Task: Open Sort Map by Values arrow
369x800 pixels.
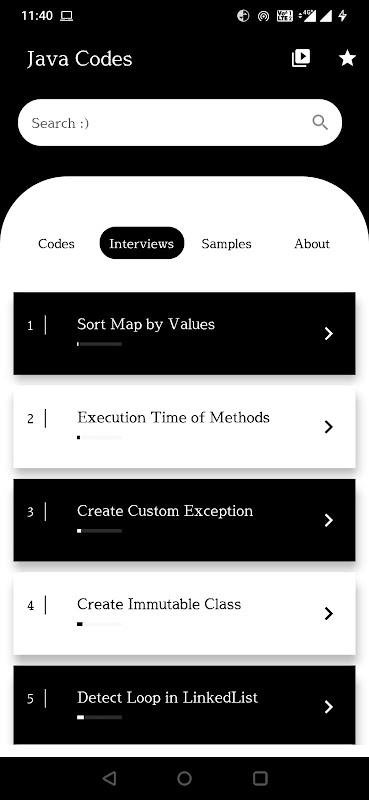Action: pos(329,334)
